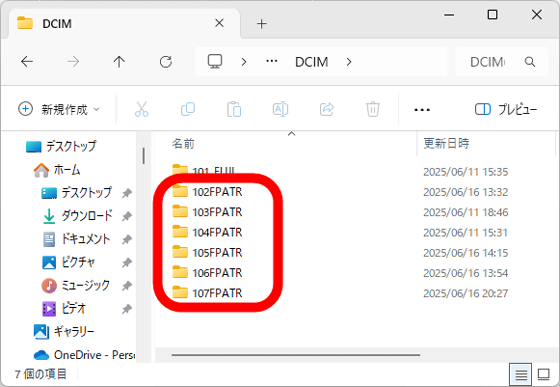Open ドキュメント in the sidebar
The width and height of the screenshot is (560, 387).
coord(76,239)
